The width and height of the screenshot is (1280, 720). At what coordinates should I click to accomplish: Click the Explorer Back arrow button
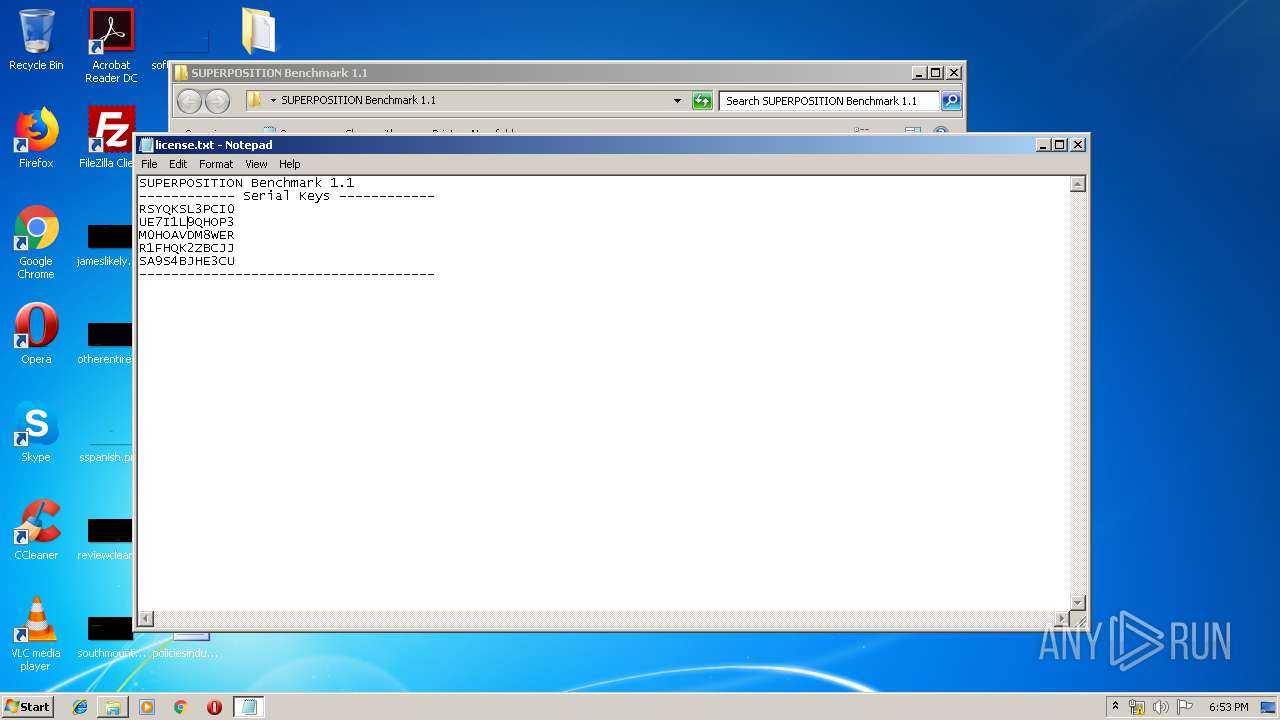point(190,101)
